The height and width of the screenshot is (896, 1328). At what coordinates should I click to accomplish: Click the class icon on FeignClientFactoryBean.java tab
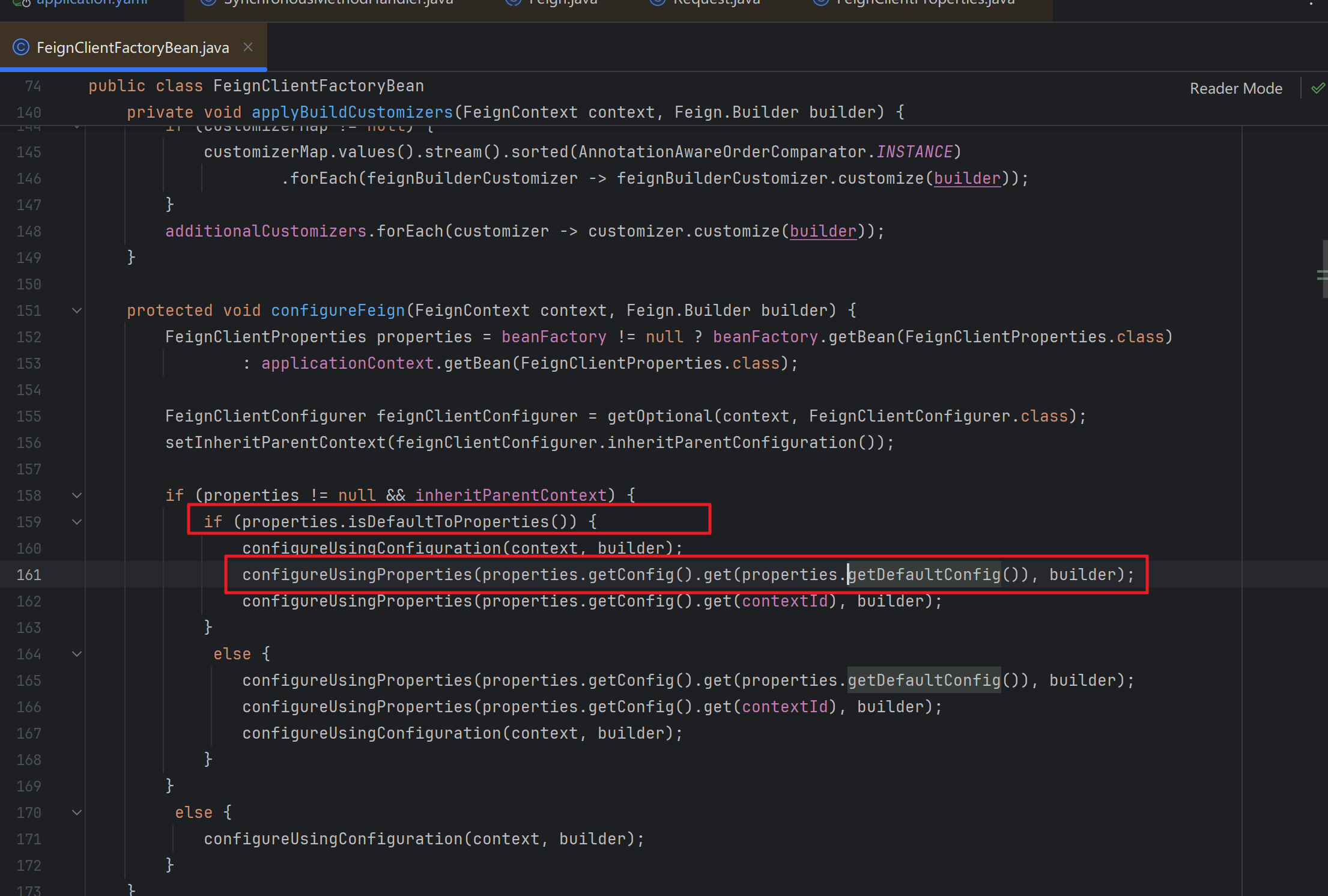pos(21,47)
